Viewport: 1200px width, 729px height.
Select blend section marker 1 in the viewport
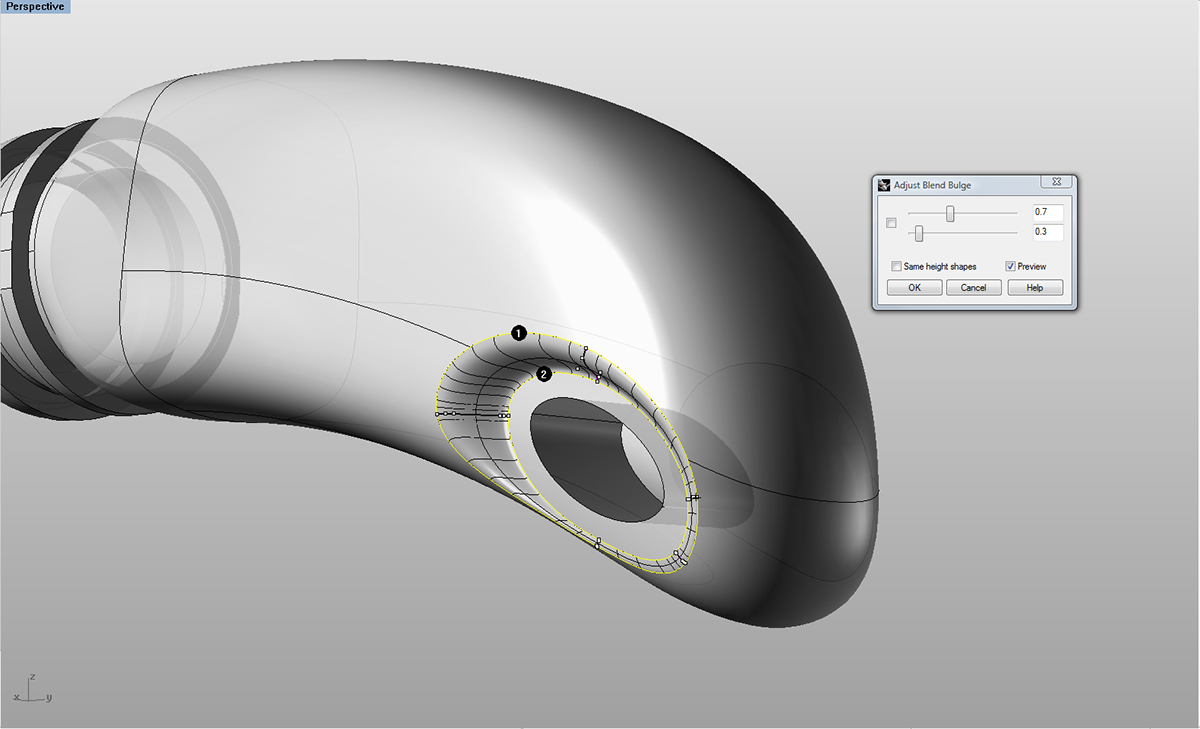coord(517,334)
